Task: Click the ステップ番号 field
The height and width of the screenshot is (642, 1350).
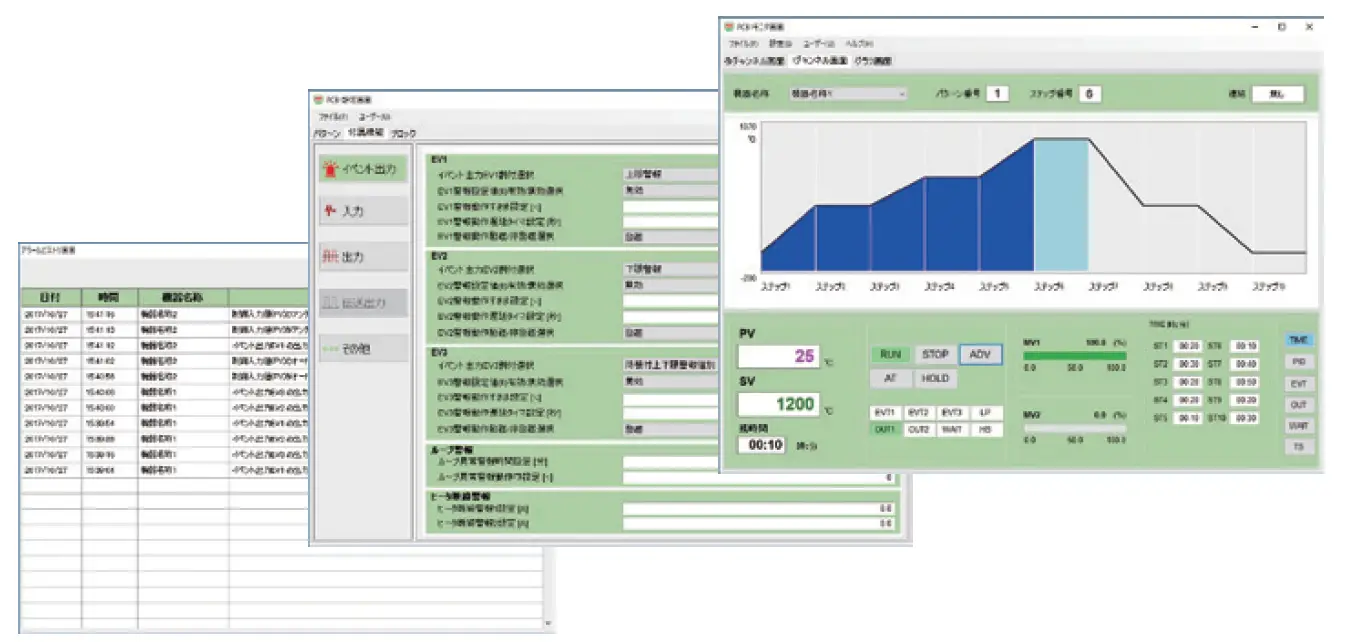Action: (x=1090, y=94)
